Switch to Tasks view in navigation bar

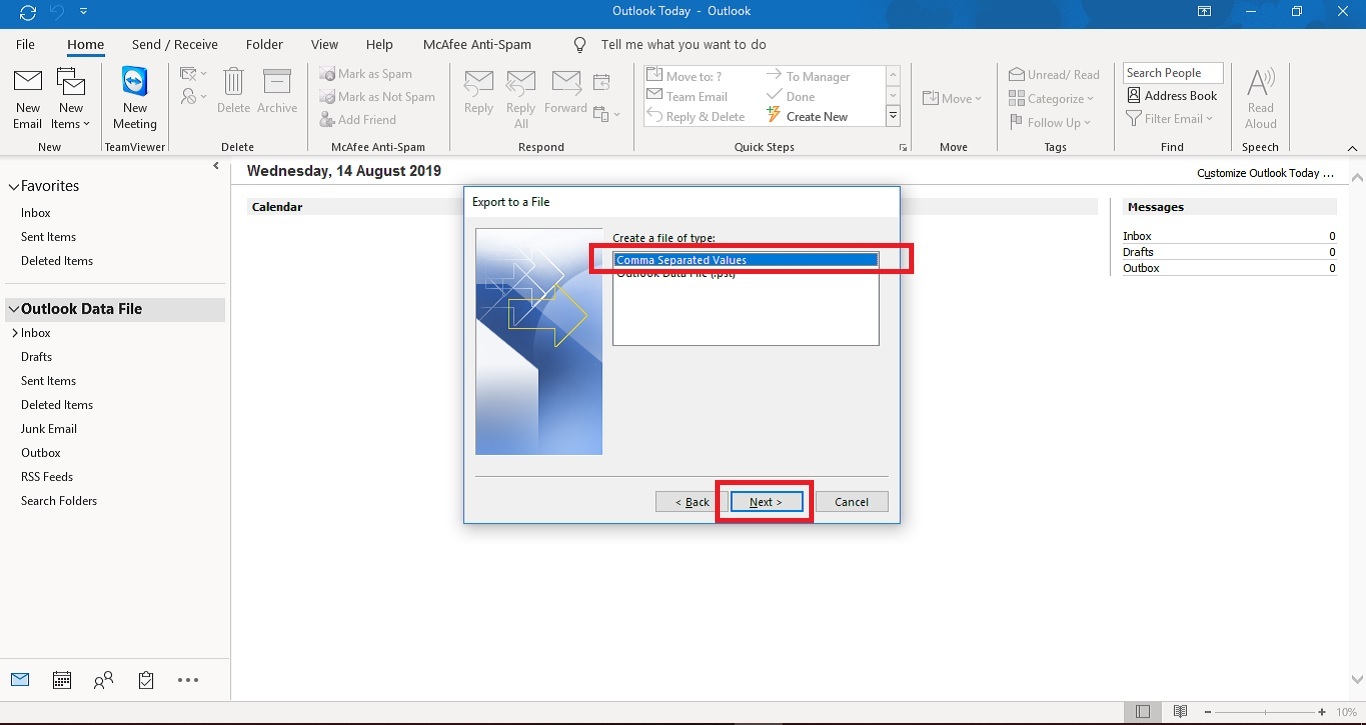(146, 680)
